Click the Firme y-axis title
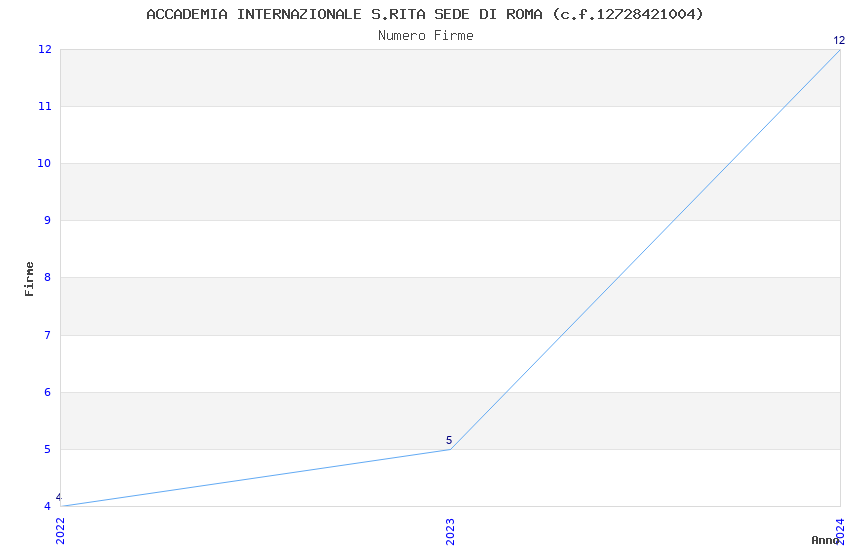 (29, 279)
